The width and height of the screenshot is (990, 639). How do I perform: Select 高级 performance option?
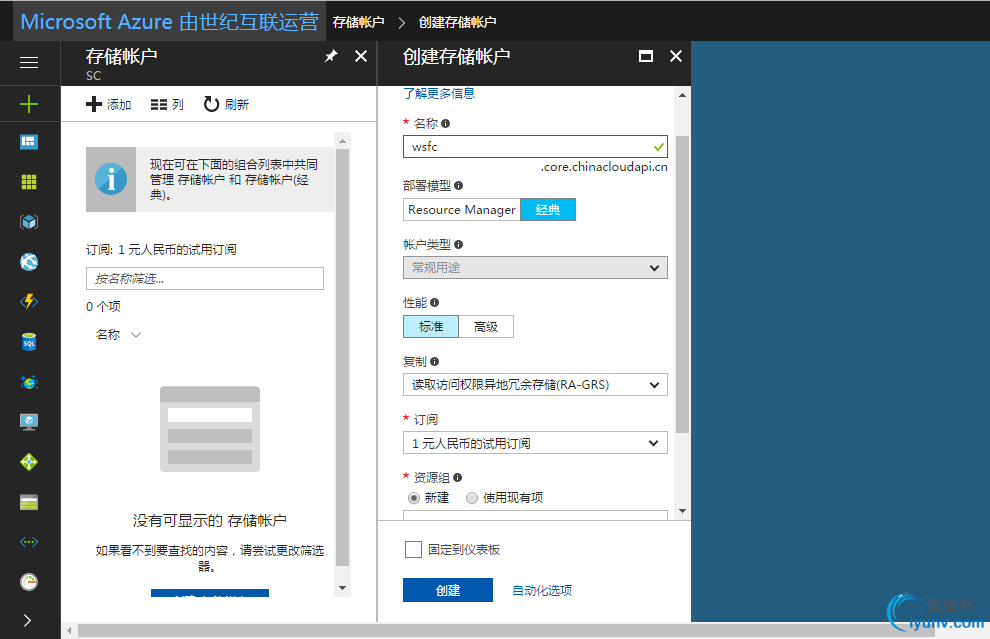(486, 326)
